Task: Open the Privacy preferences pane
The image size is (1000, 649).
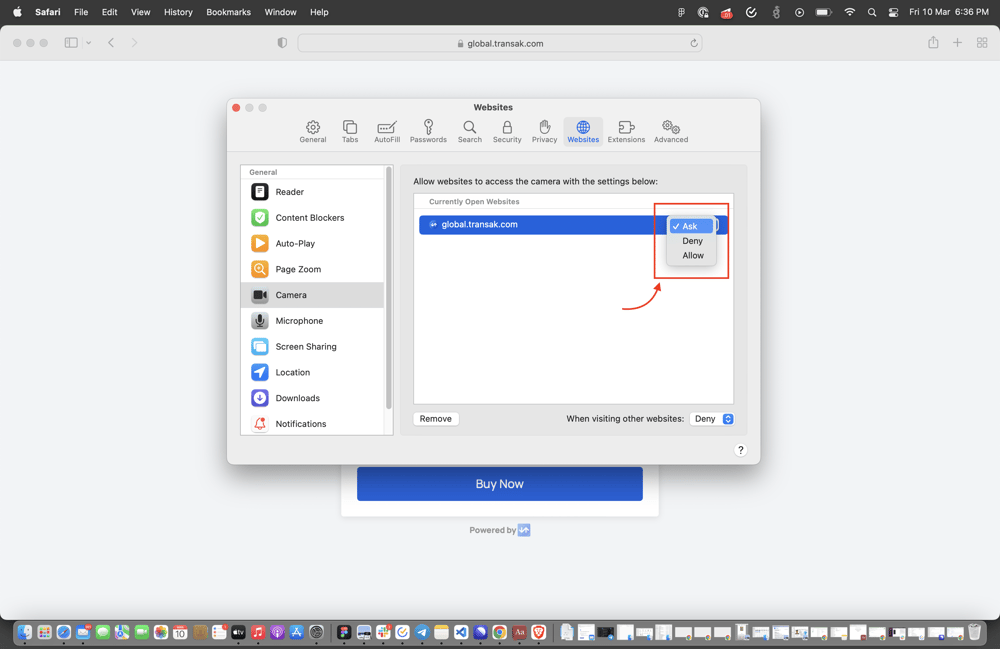Action: (544, 131)
